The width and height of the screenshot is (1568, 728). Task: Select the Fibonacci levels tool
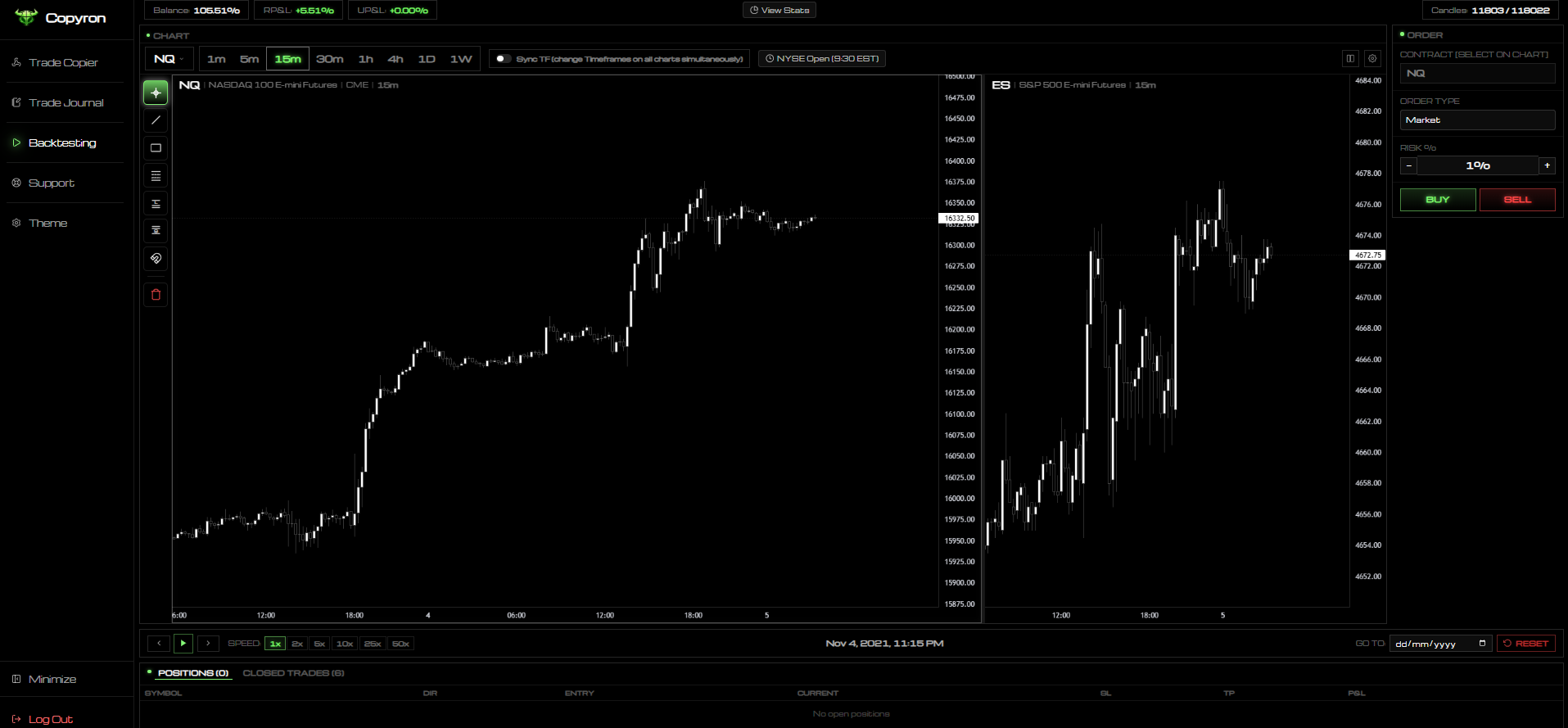[x=156, y=176]
